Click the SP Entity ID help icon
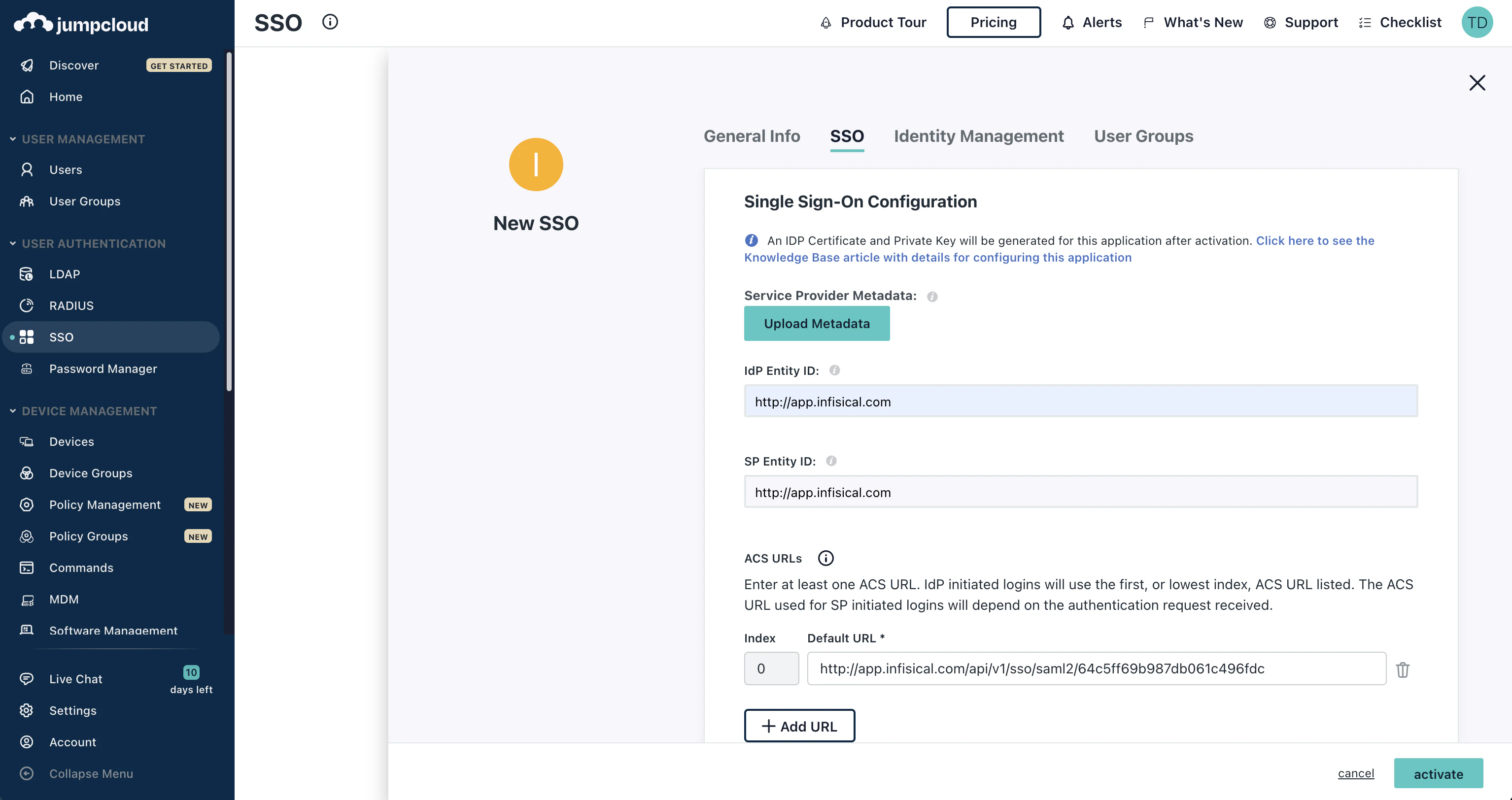The height and width of the screenshot is (800, 1512). pos(831,461)
